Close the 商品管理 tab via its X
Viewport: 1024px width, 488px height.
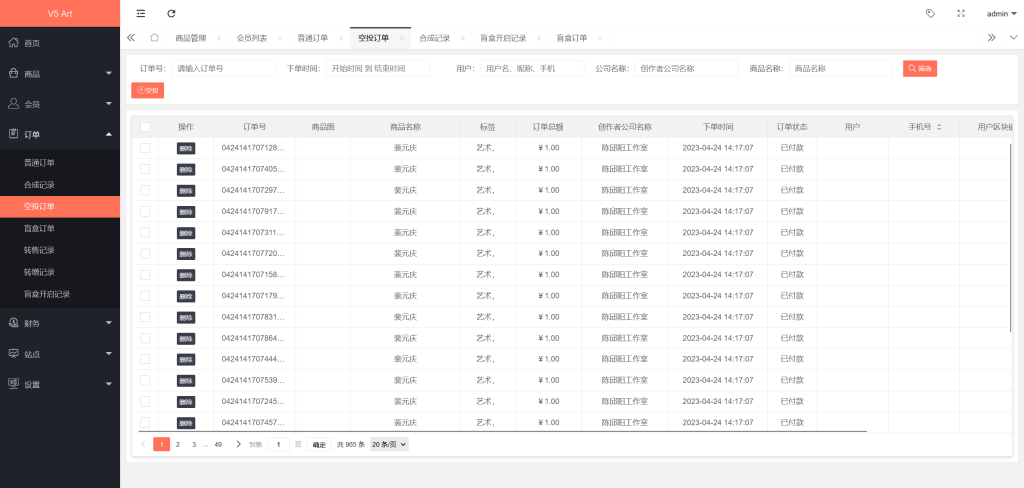[219, 38]
